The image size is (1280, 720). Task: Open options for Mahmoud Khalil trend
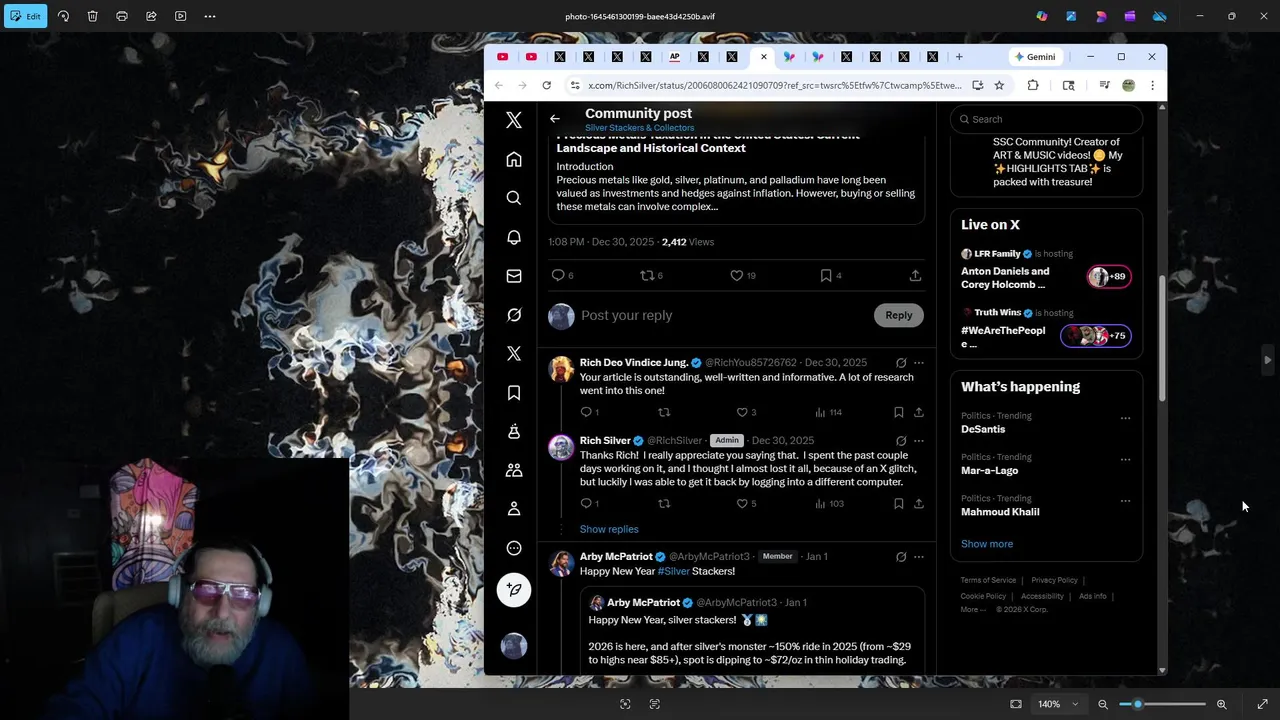[1125, 501]
